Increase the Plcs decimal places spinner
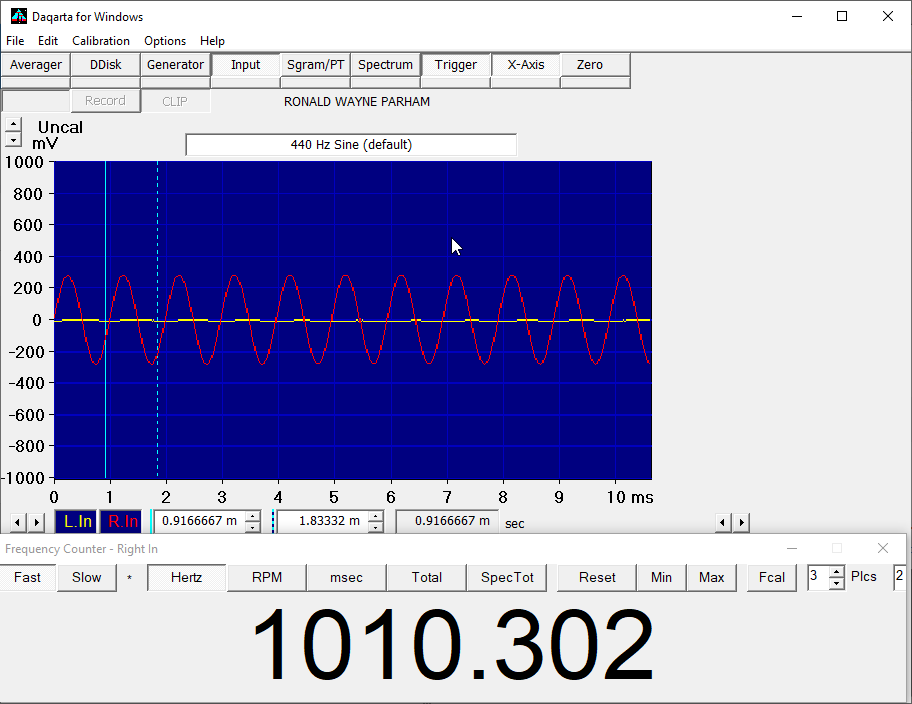 coord(837,571)
